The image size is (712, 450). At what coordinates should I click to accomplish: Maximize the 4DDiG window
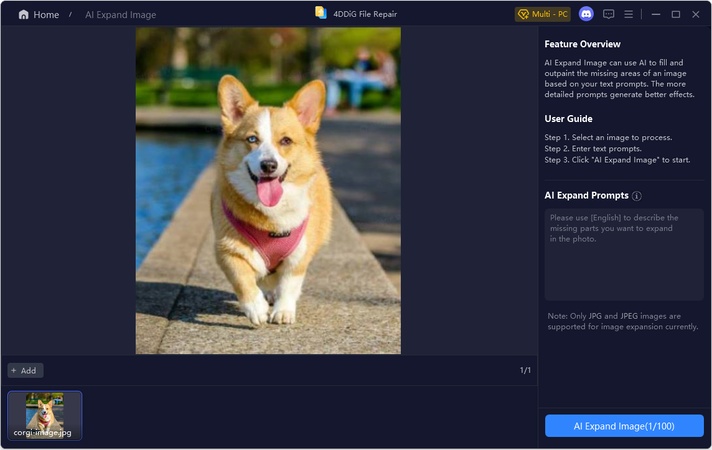[675, 14]
